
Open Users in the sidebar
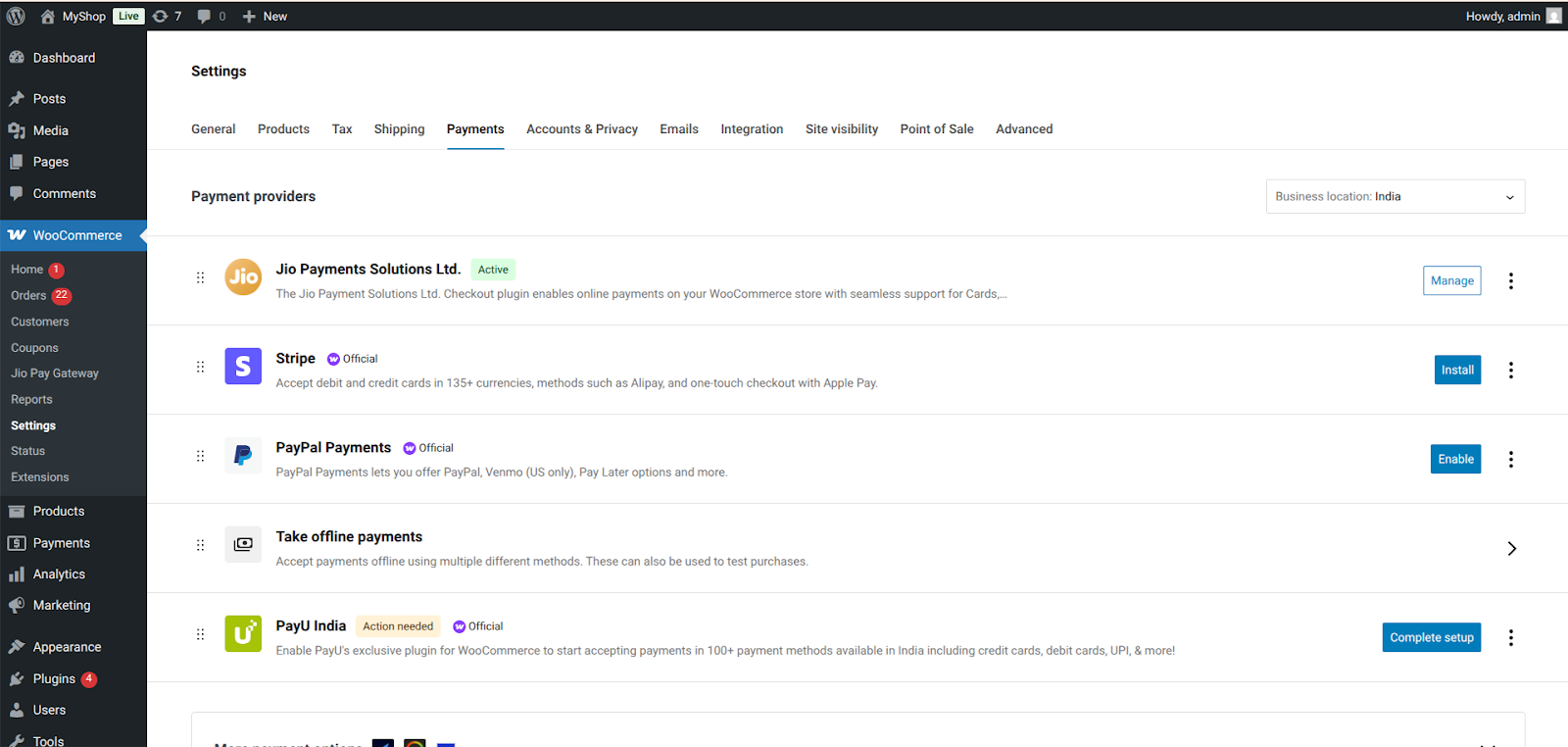[x=73, y=710]
